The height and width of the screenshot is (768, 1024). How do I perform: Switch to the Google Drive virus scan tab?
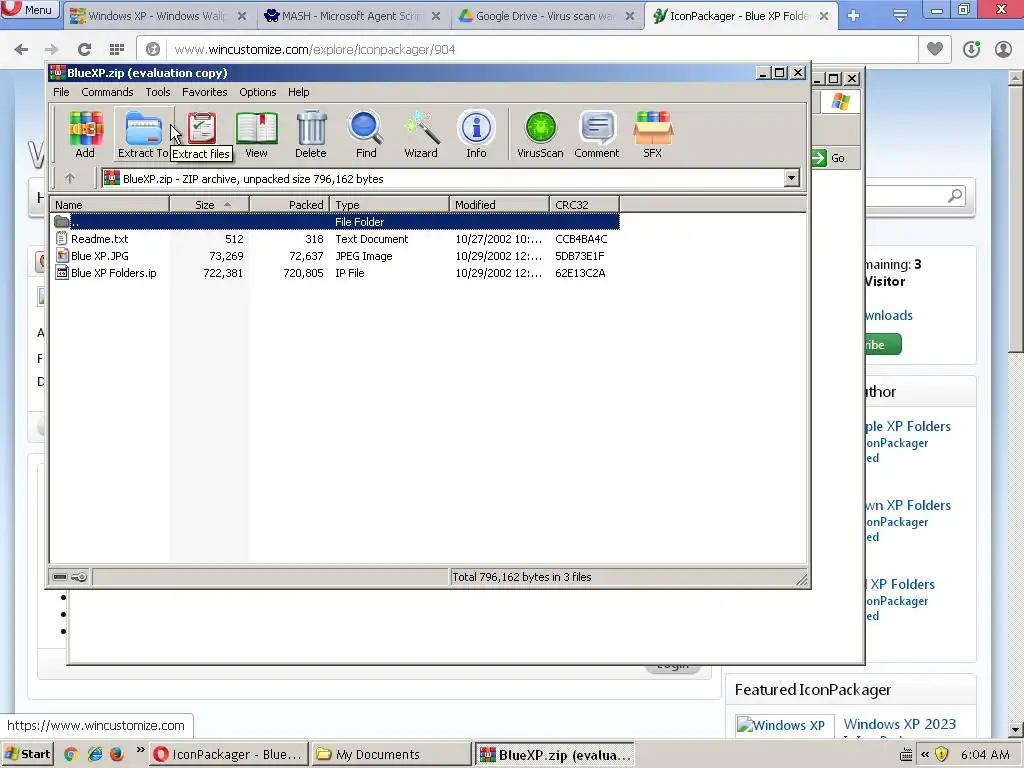click(x=545, y=16)
